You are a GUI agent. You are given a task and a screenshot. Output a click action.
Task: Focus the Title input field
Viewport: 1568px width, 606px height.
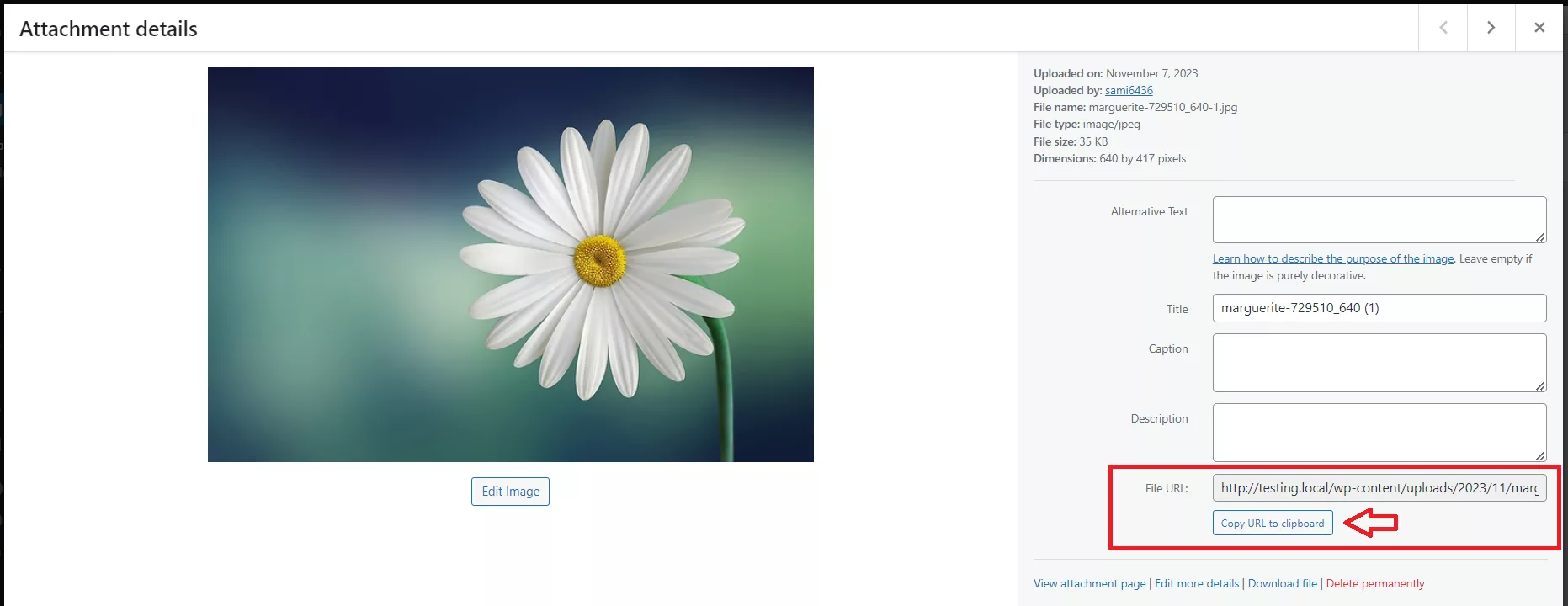[1379, 308]
